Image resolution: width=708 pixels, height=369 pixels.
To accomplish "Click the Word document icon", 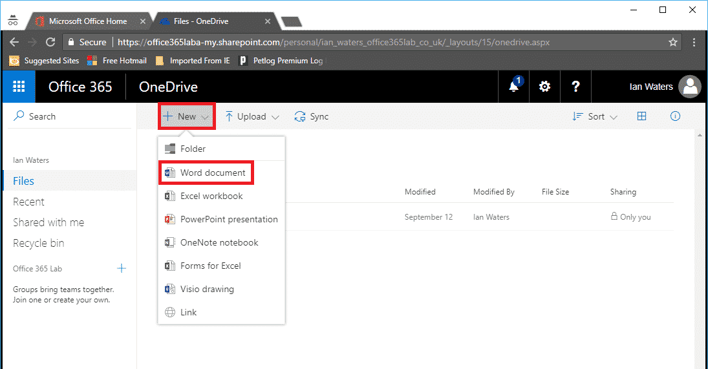I will tap(170, 173).
